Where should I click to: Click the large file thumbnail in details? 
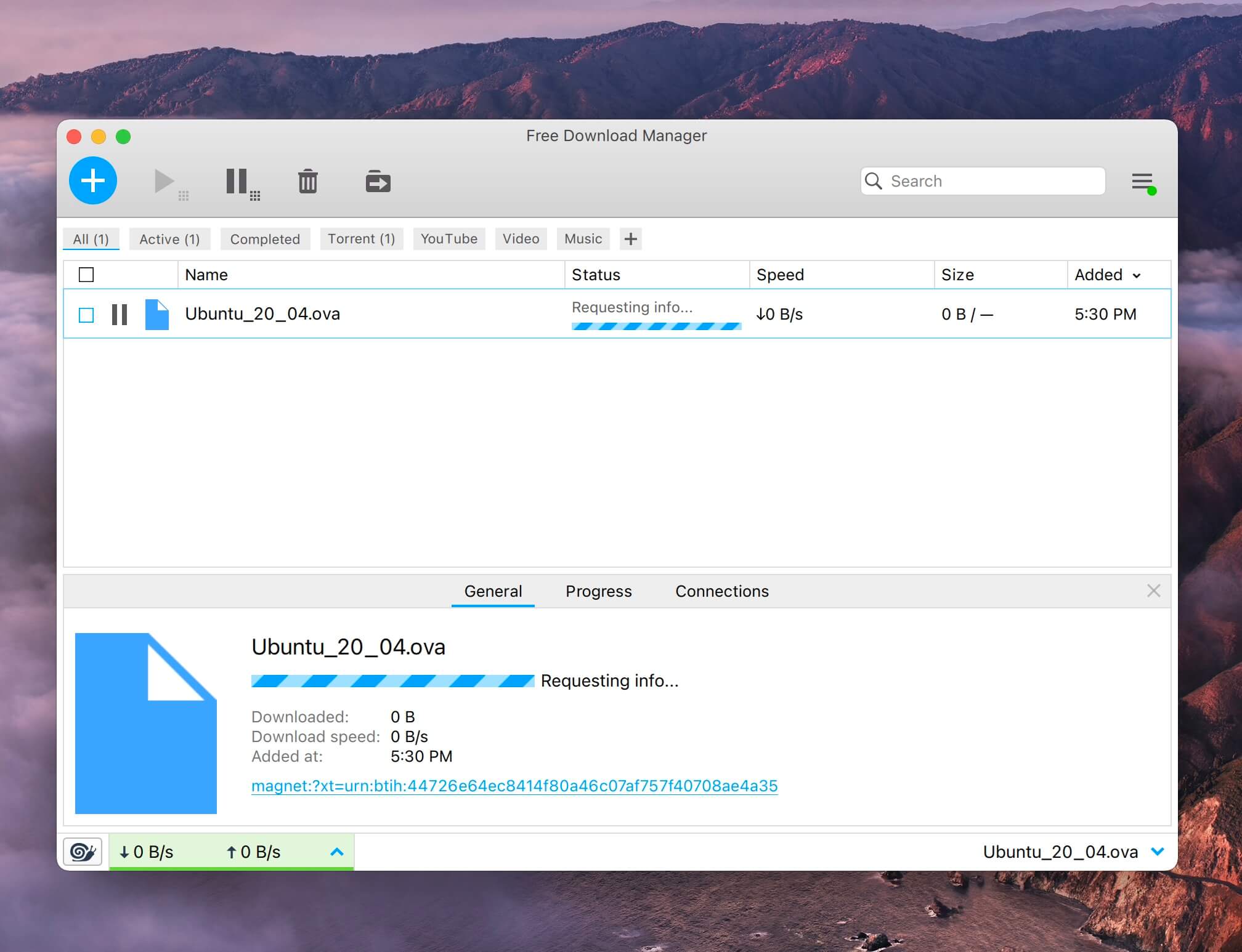click(x=146, y=724)
